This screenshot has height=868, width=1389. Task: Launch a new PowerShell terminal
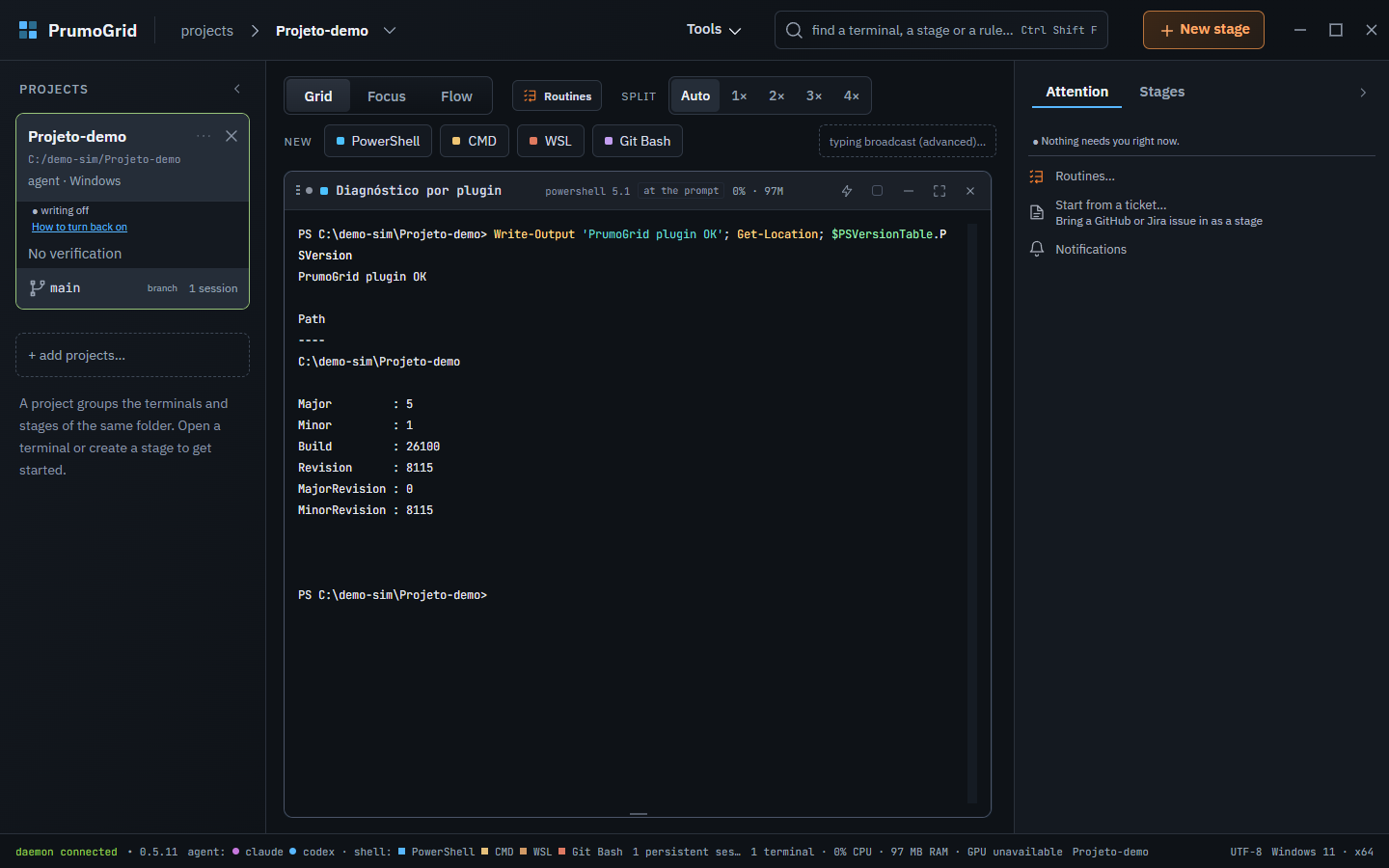(378, 141)
